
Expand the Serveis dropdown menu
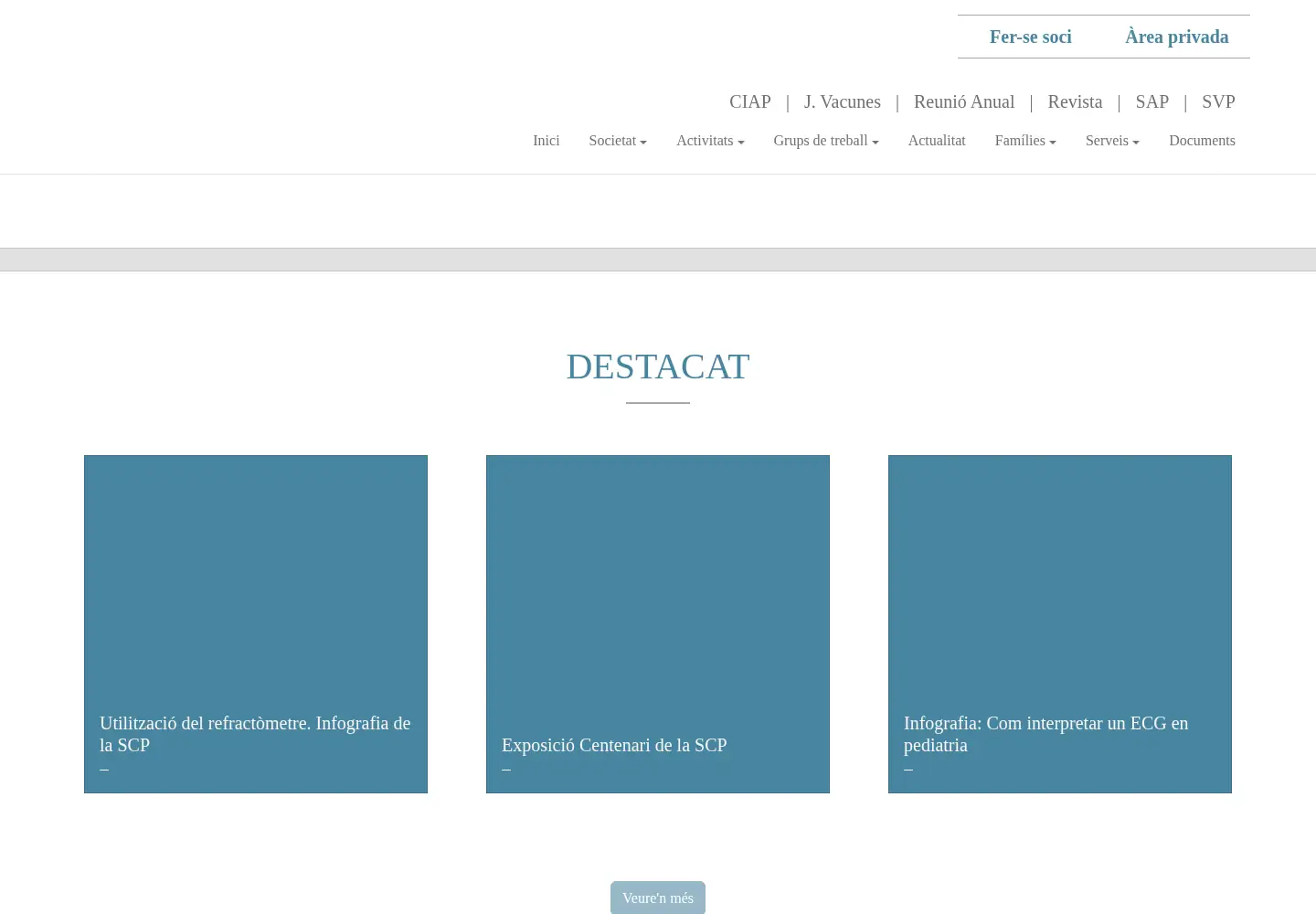pos(1112,140)
